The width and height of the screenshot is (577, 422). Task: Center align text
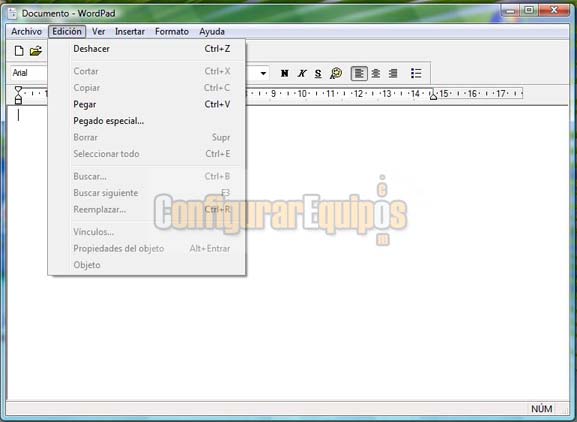click(x=376, y=73)
